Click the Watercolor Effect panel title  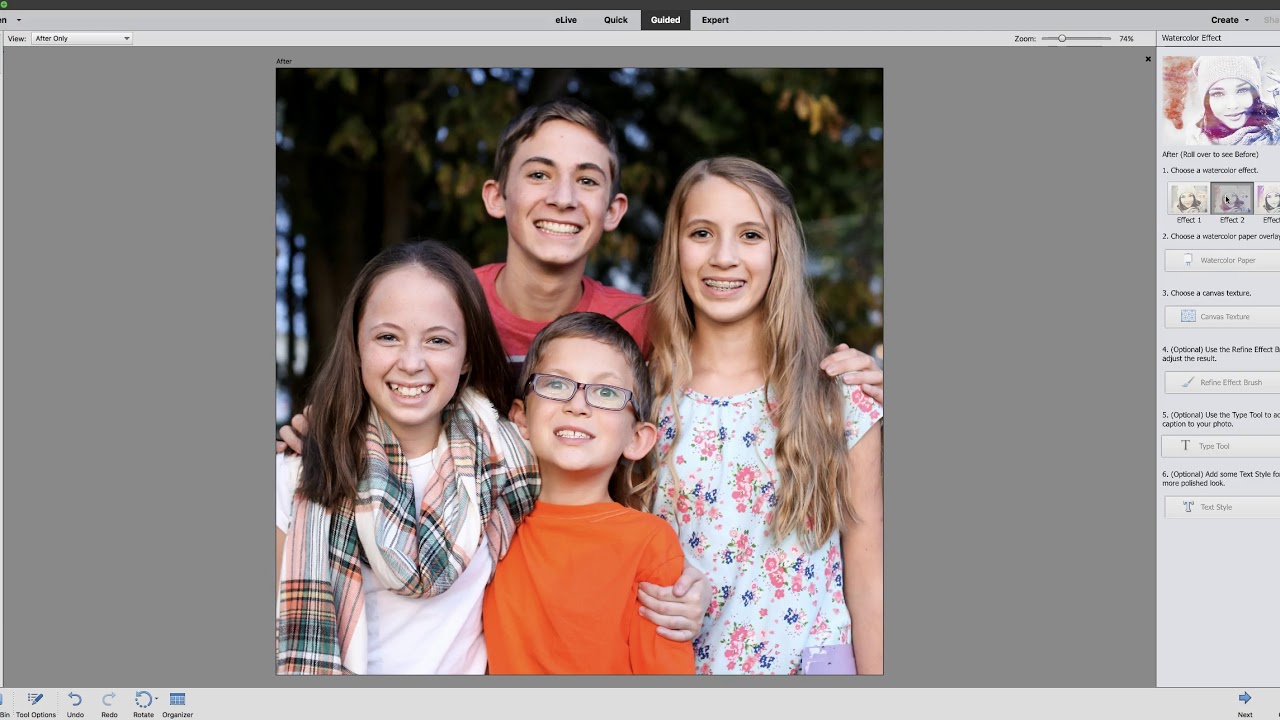point(1191,38)
